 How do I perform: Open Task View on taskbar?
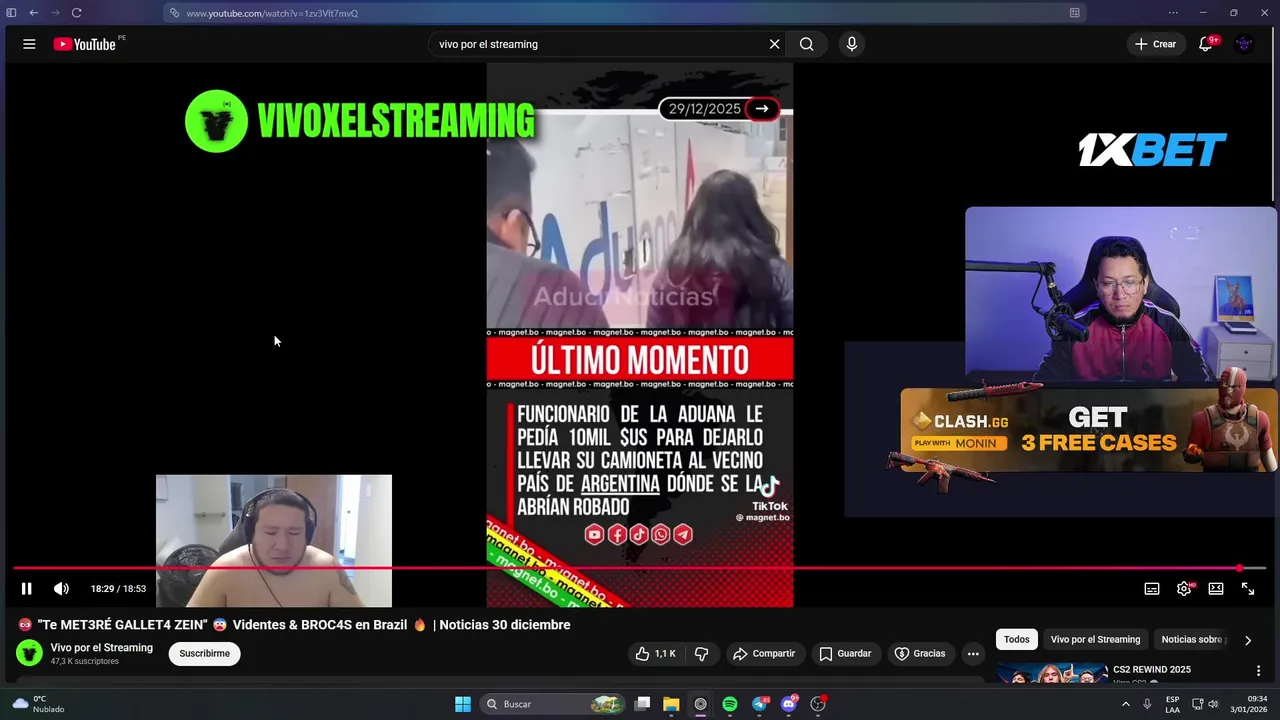pyautogui.click(x=643, y=704)
